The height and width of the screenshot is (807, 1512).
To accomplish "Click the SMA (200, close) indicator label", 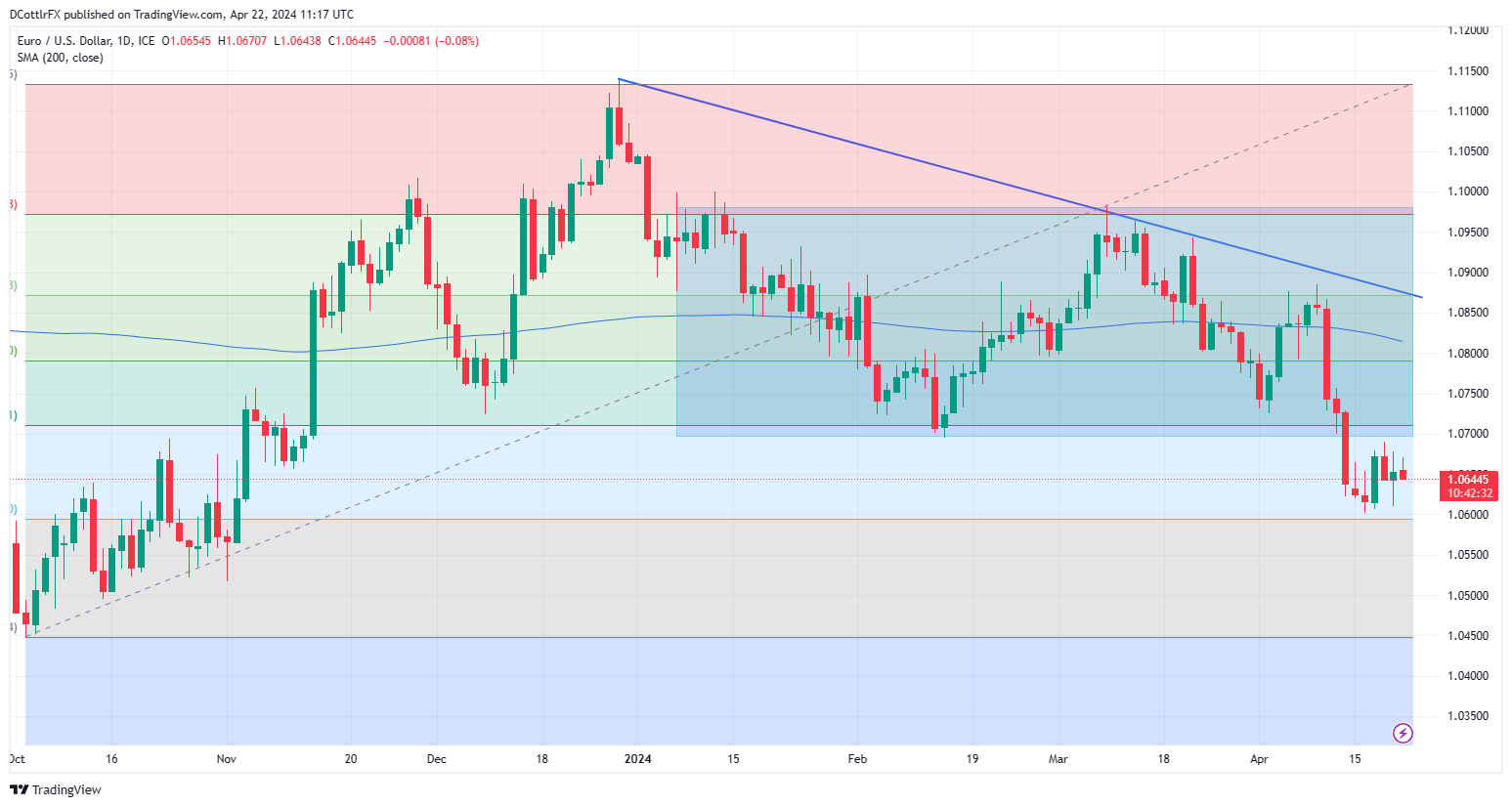I will [60, 58].
